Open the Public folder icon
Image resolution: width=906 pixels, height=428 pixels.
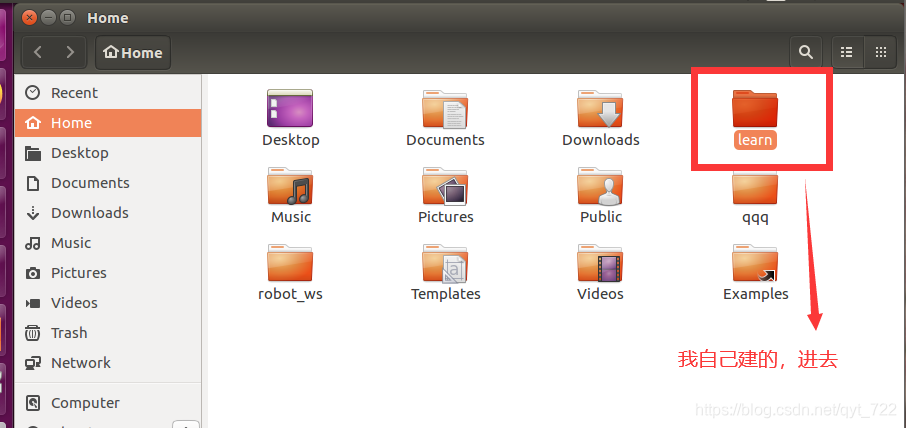(x=600, y=185)
